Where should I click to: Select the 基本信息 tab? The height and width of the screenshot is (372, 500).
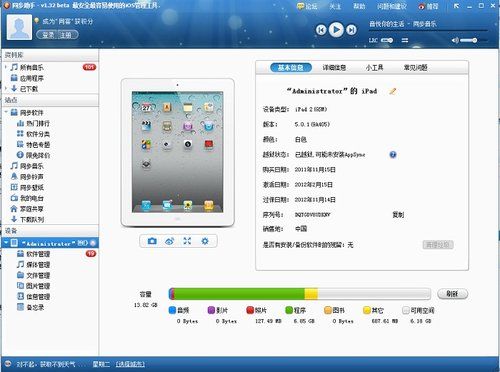(291, 68)
